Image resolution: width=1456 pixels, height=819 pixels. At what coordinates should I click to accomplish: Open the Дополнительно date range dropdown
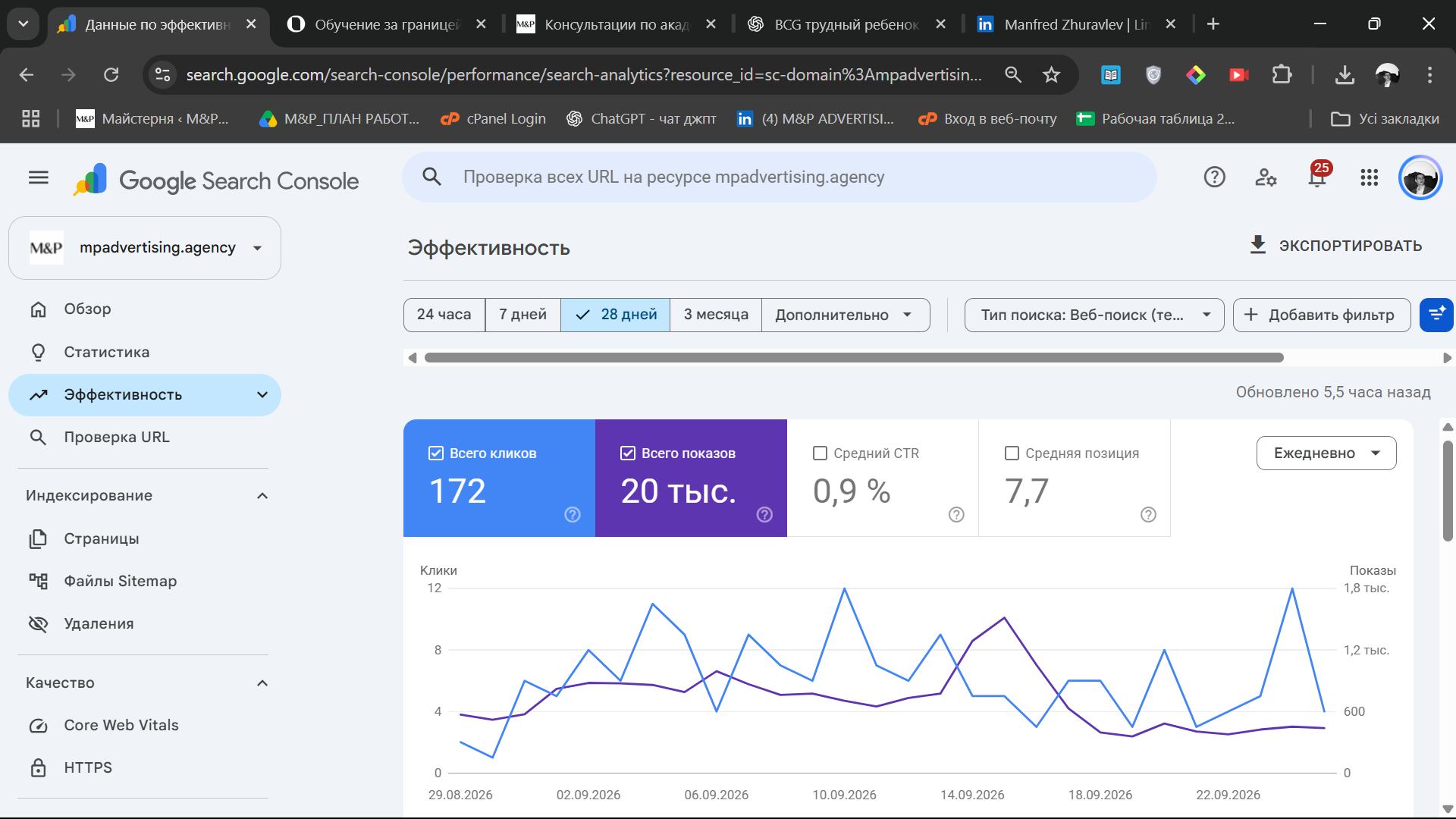[846, 315]
